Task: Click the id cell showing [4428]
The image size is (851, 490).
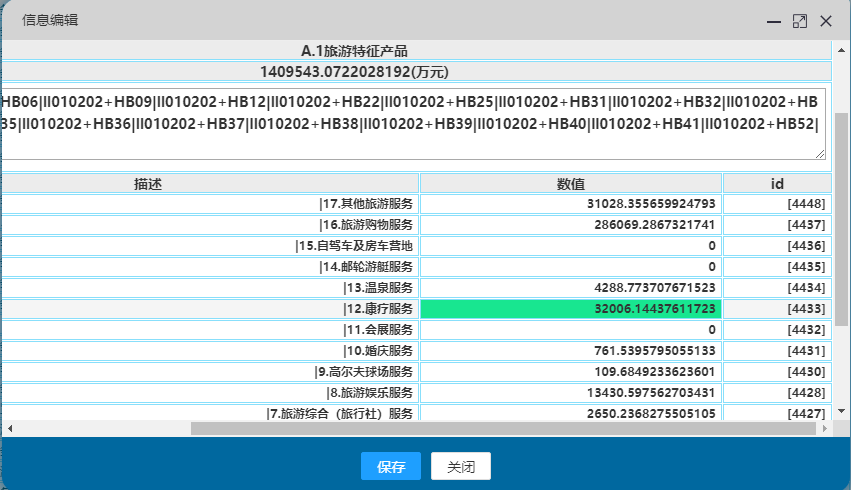Action: tap(776, 393)
